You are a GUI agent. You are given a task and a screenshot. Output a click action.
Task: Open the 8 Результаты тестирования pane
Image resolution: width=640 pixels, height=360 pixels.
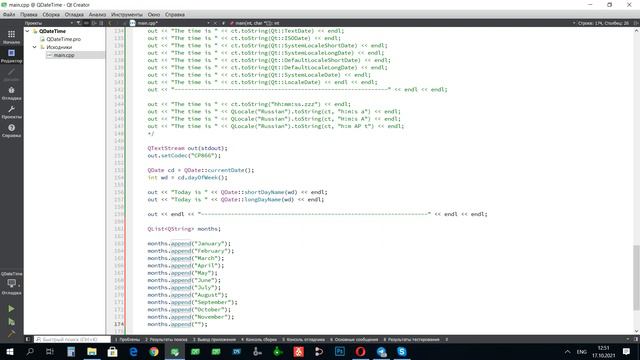411,339
